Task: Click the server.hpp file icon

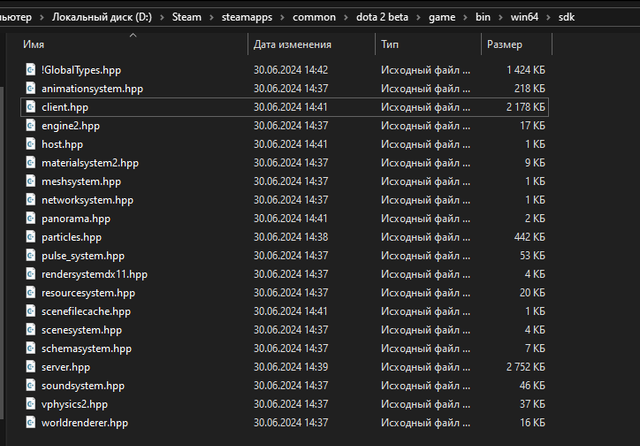Action: coord(31,367)
